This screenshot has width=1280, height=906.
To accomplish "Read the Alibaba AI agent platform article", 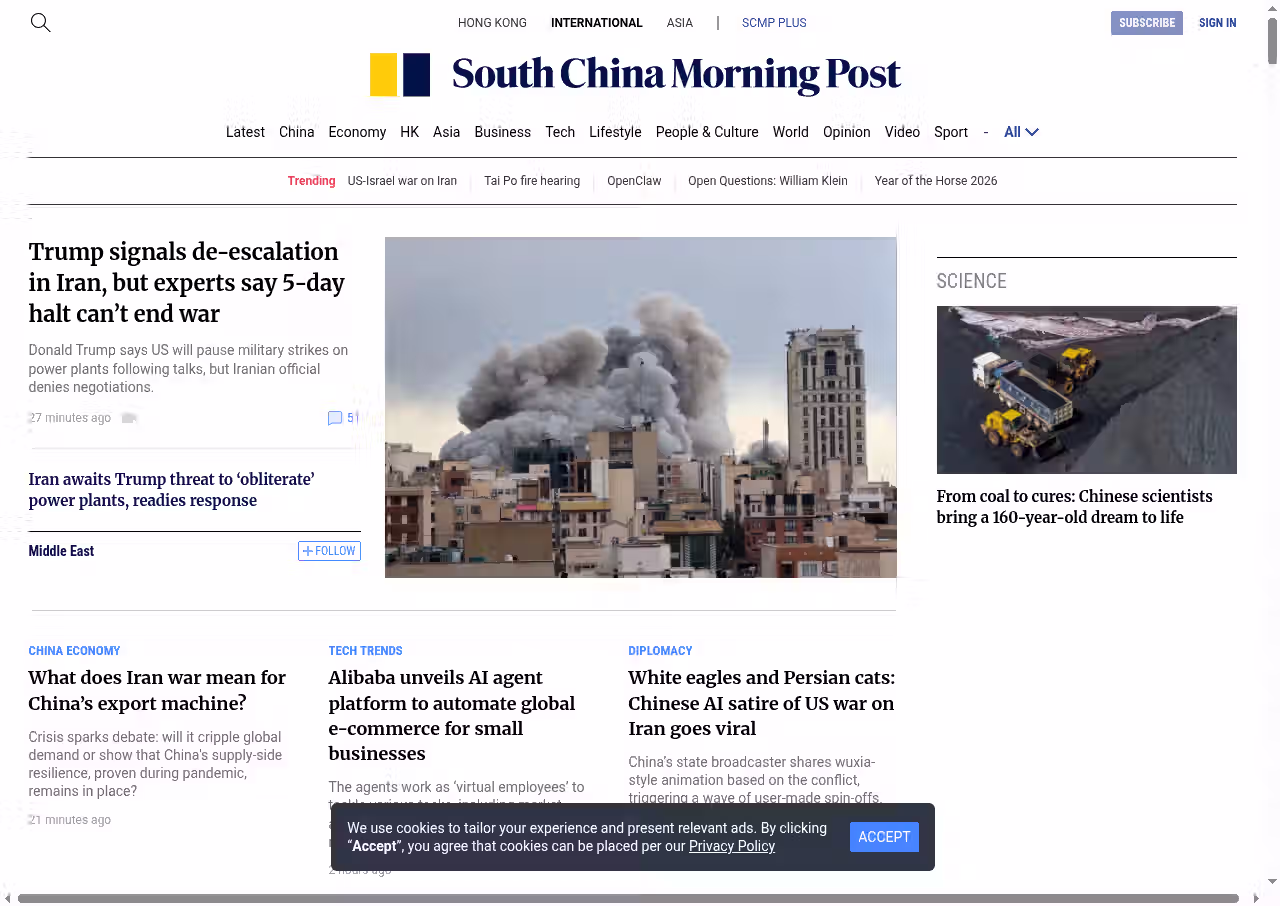I will 452,715.
